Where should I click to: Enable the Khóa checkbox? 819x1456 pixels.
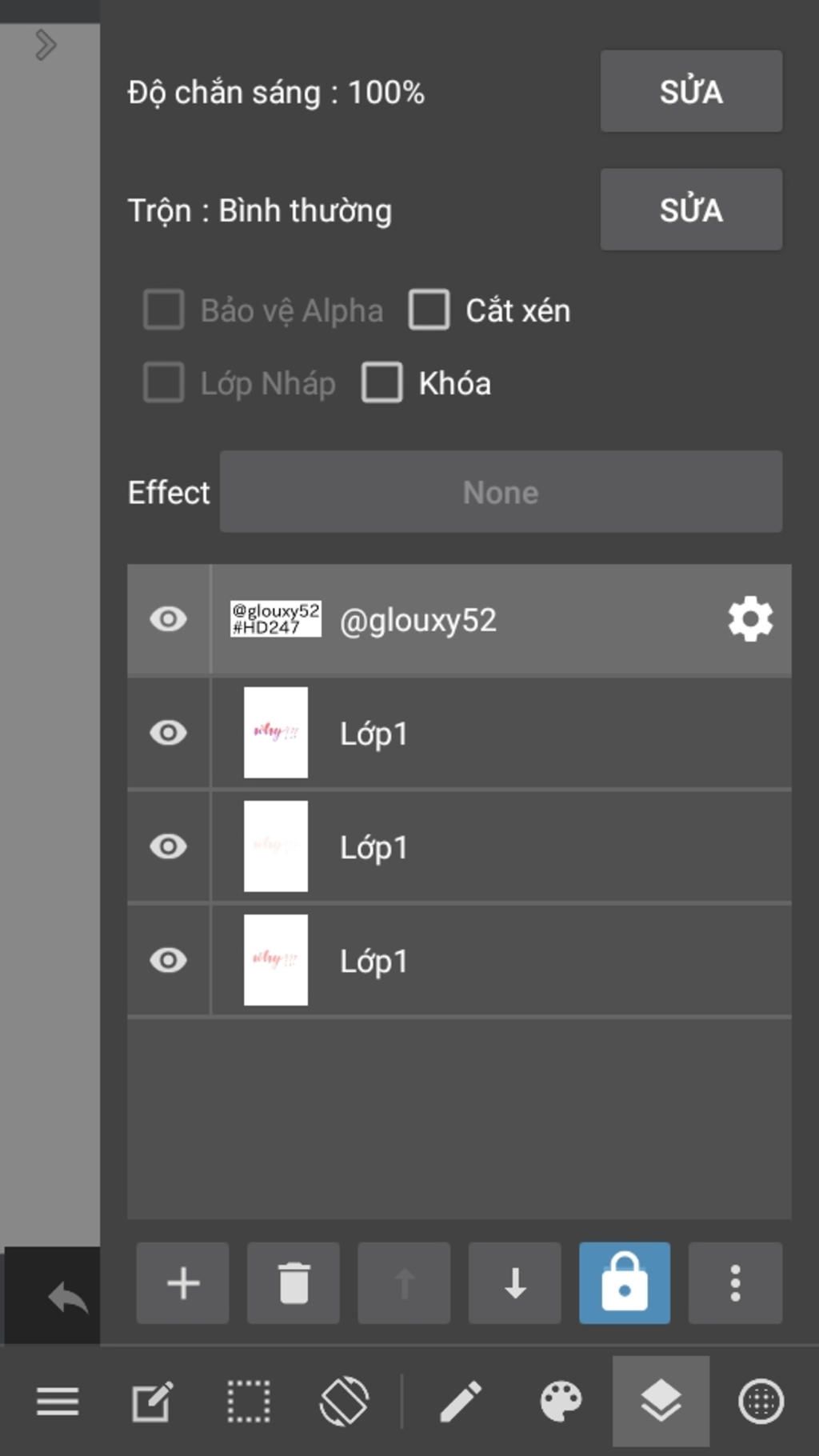coord(382,382)
